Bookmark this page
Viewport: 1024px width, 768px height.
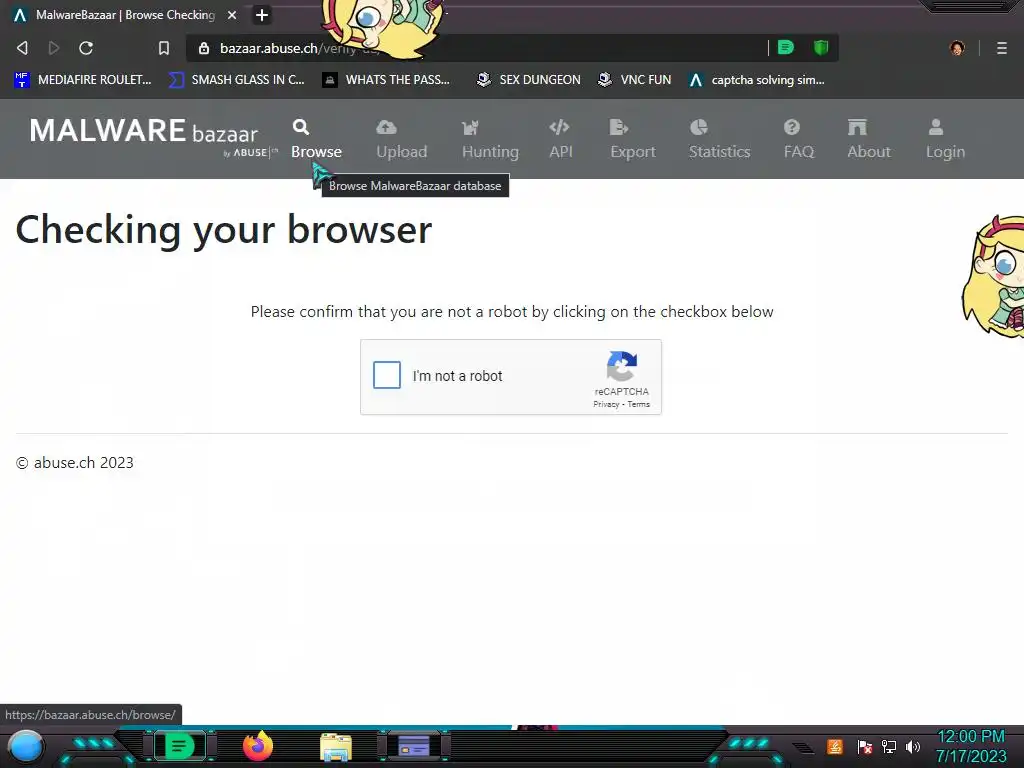(x=164, y=48)
